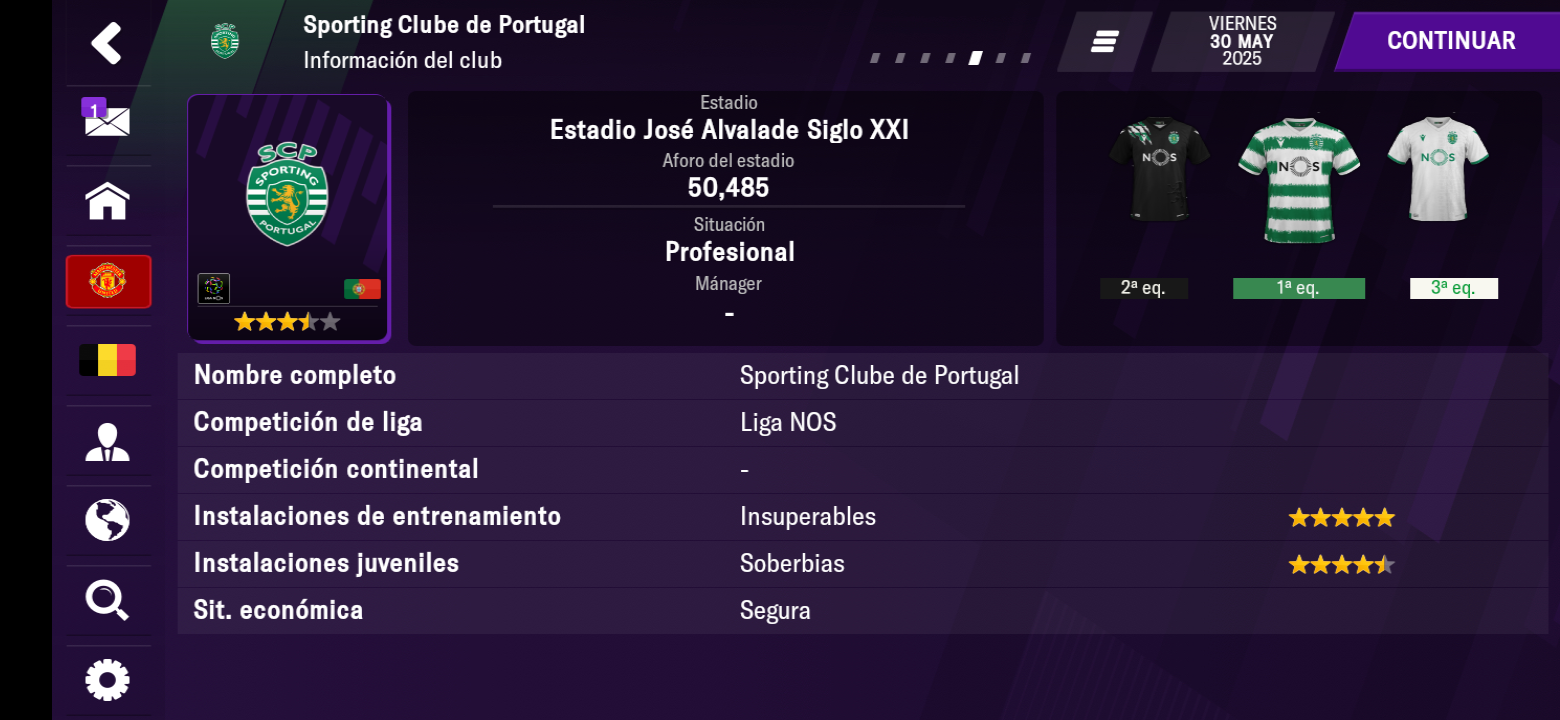1560x720 pixels.
Task: Click the Estadio José Alvalade stadium name
Action: 729,130
